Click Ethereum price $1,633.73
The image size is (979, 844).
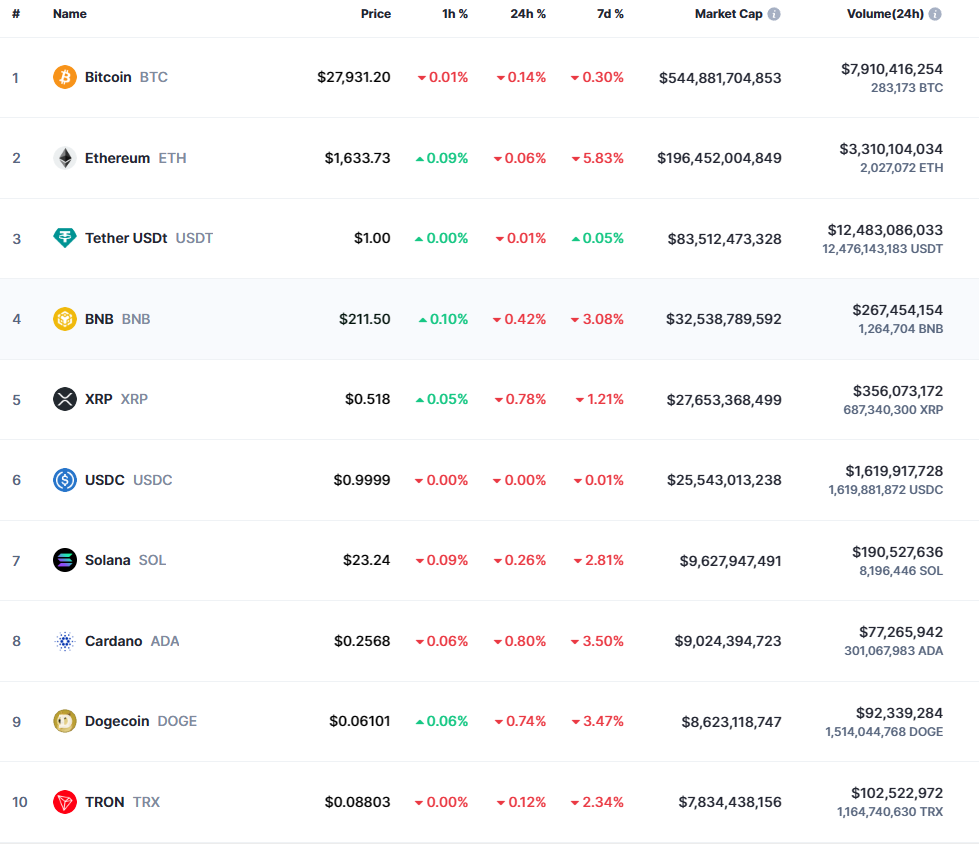click(358, 158)
